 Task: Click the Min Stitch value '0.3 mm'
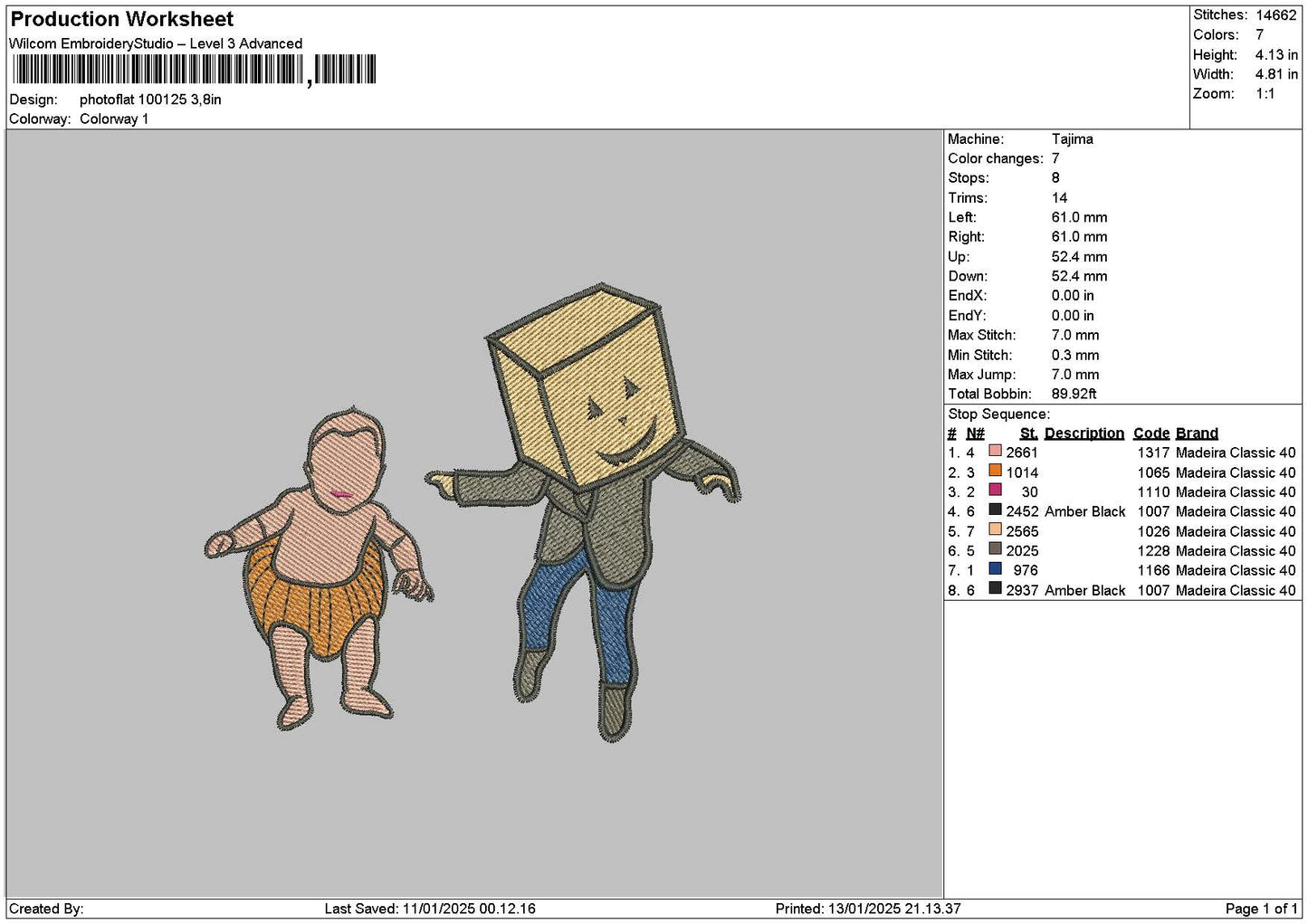[x=1075, y=356]
